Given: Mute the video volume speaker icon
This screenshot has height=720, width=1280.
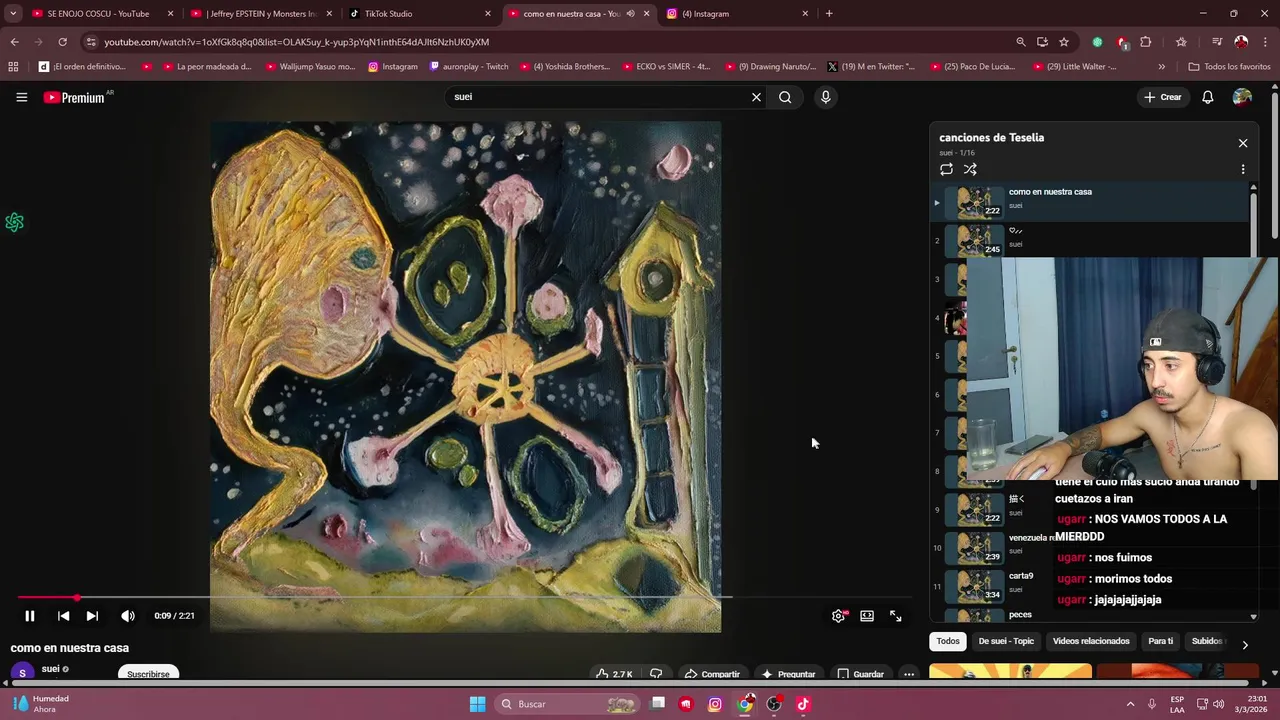Looking at the screenshot, I should (x=128, y=616).
